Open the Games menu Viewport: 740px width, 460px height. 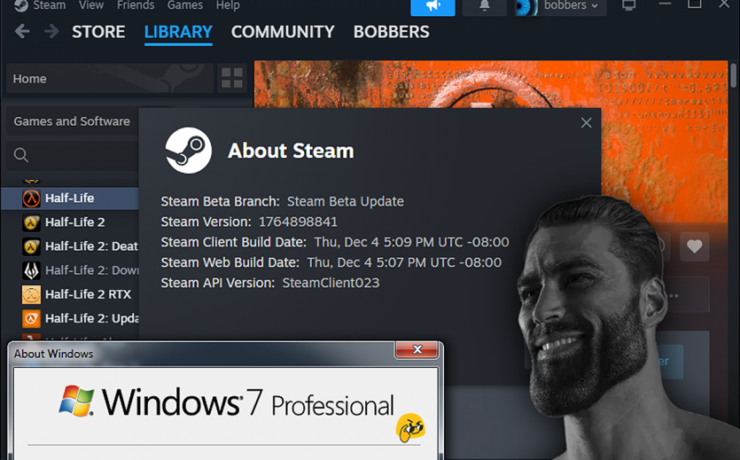click(185, 6)
